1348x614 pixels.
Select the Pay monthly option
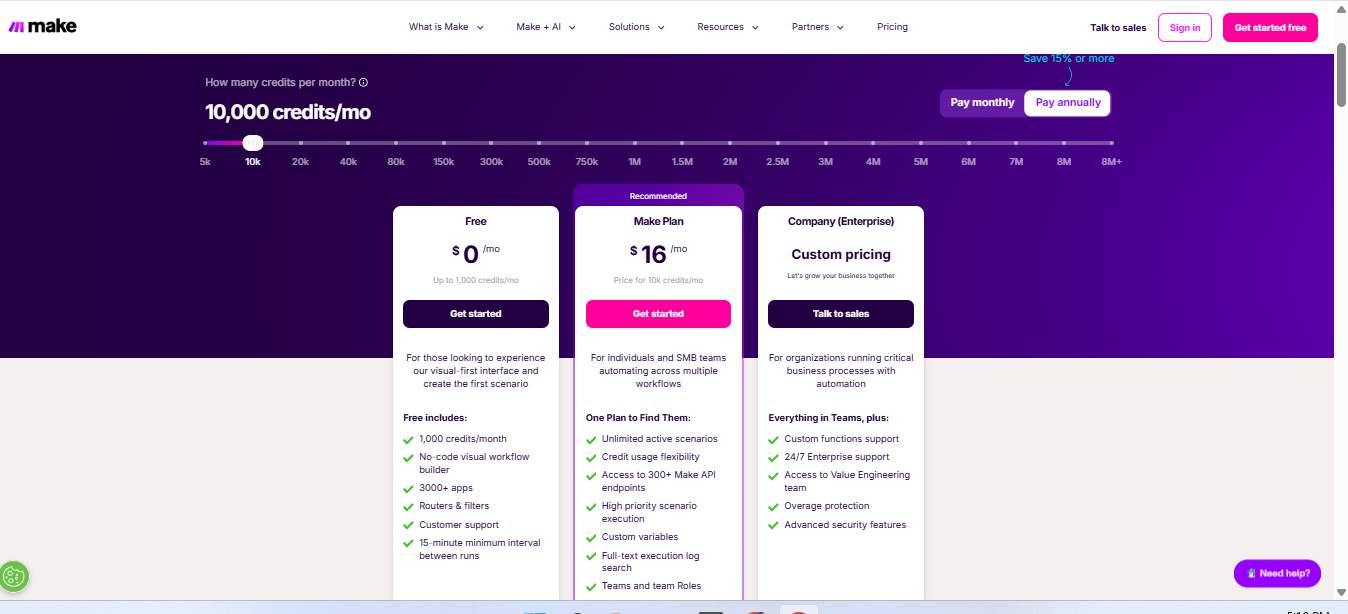982,103
